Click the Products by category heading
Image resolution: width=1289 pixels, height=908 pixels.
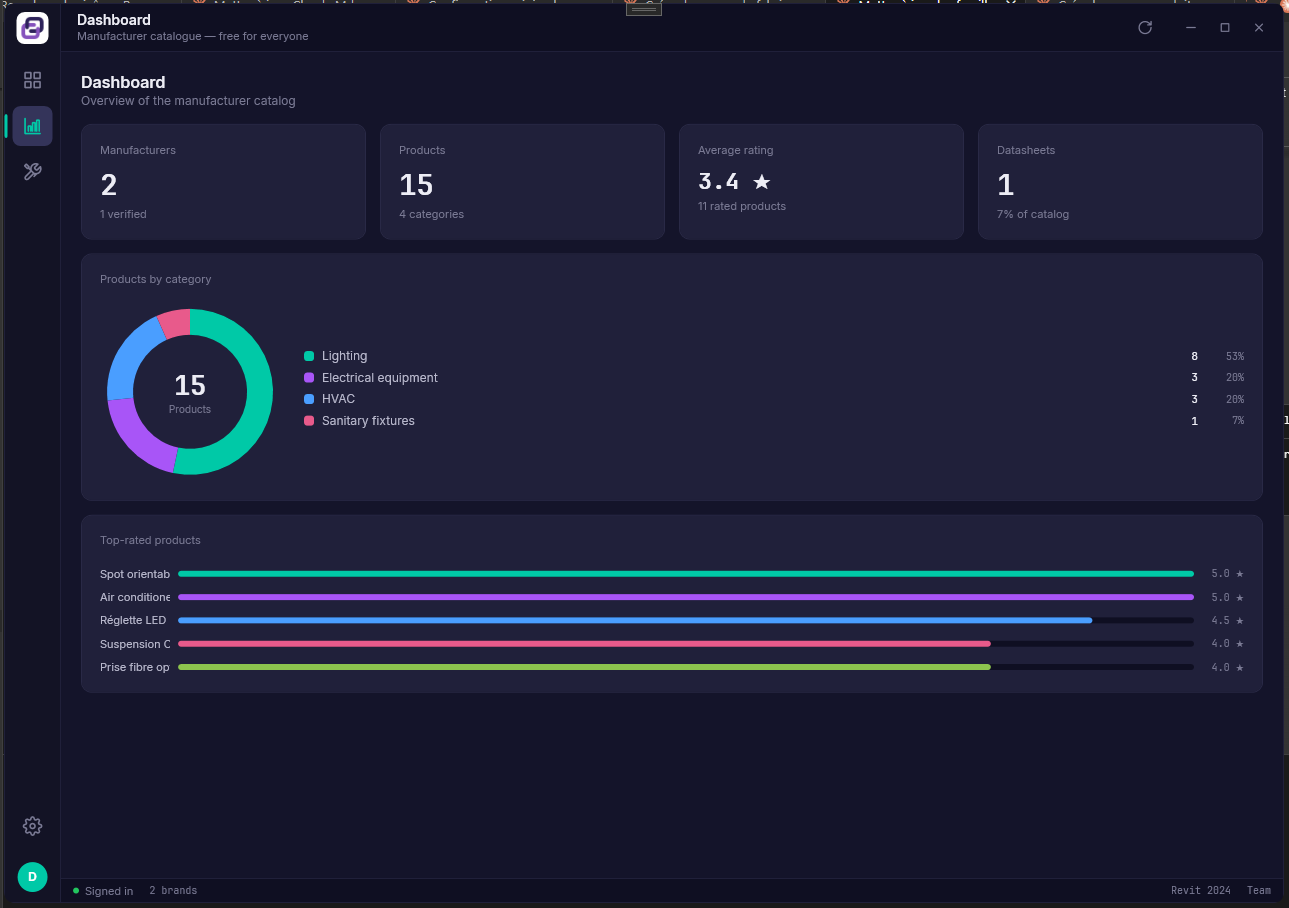[x=156, y=279]
